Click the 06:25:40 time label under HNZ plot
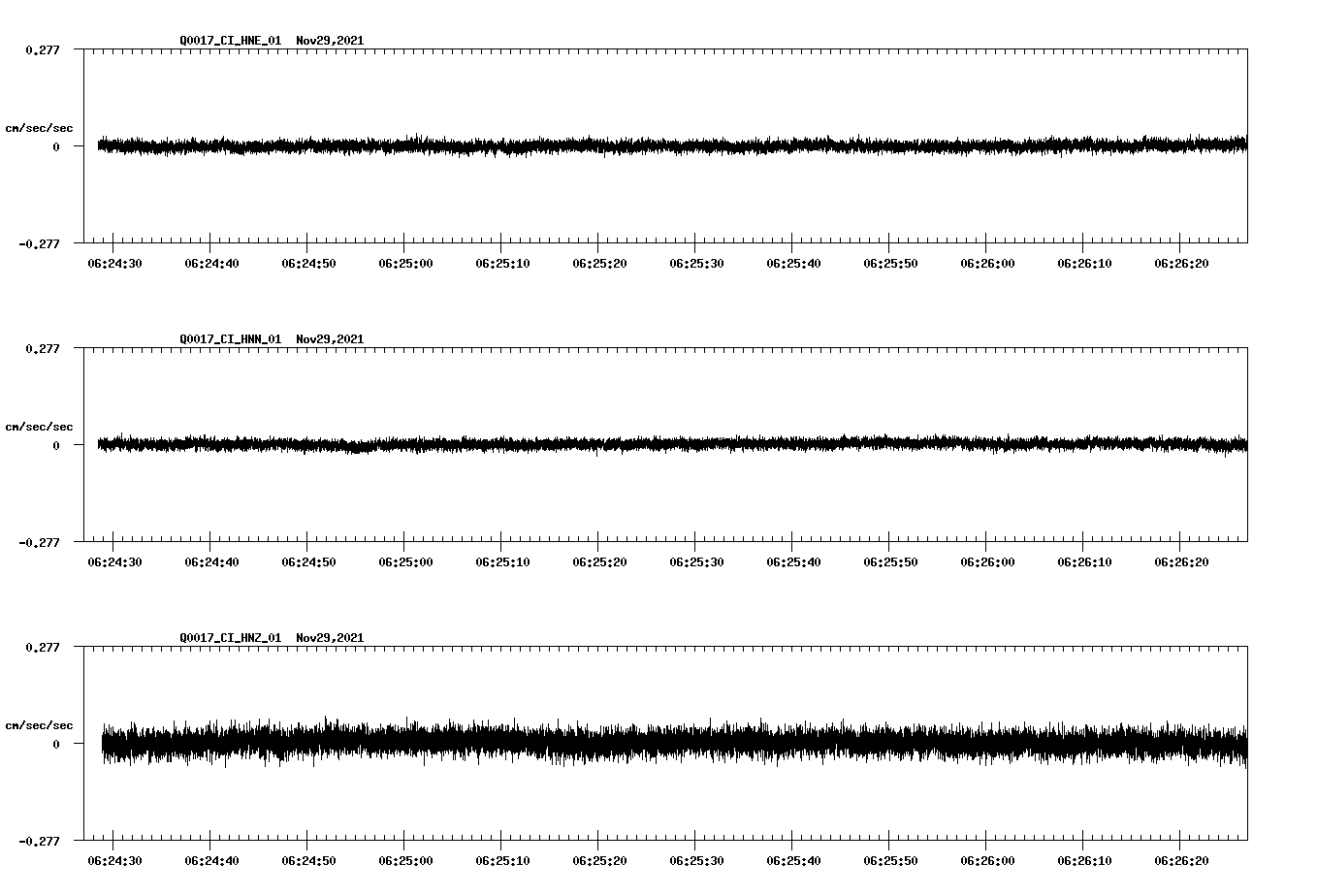 [793, 860]
